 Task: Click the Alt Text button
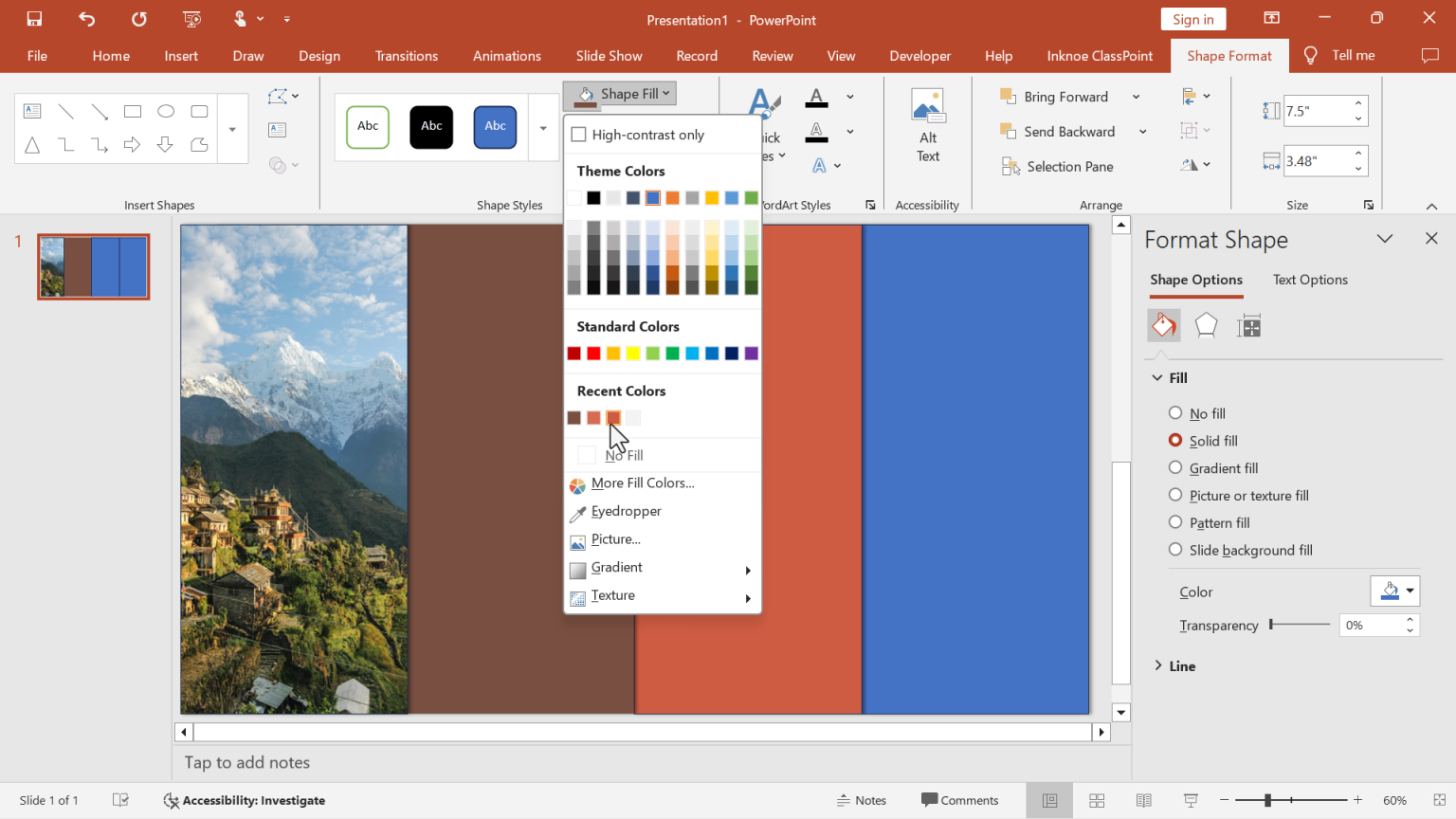coord(927,124)
